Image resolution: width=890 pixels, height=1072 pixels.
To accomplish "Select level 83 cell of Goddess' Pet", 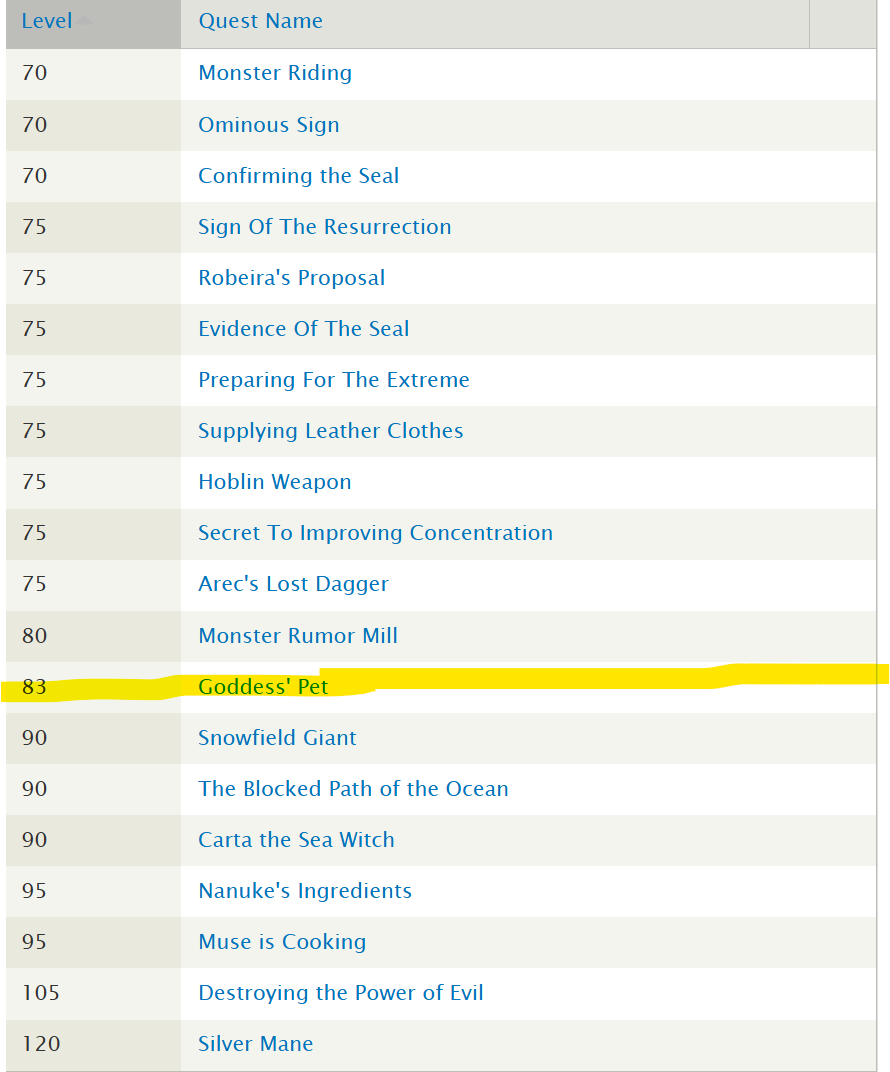I will point(93,686).
